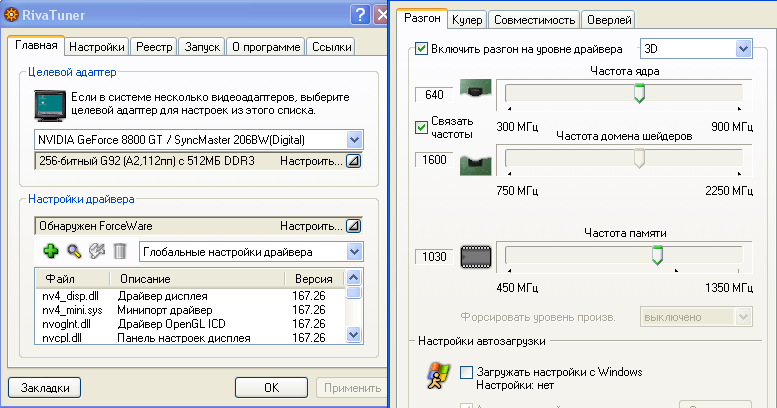Viewport: 777px width, 408px height.
Task: Click the Частота памяти slider thumb
Action: (x=657, y=255)
